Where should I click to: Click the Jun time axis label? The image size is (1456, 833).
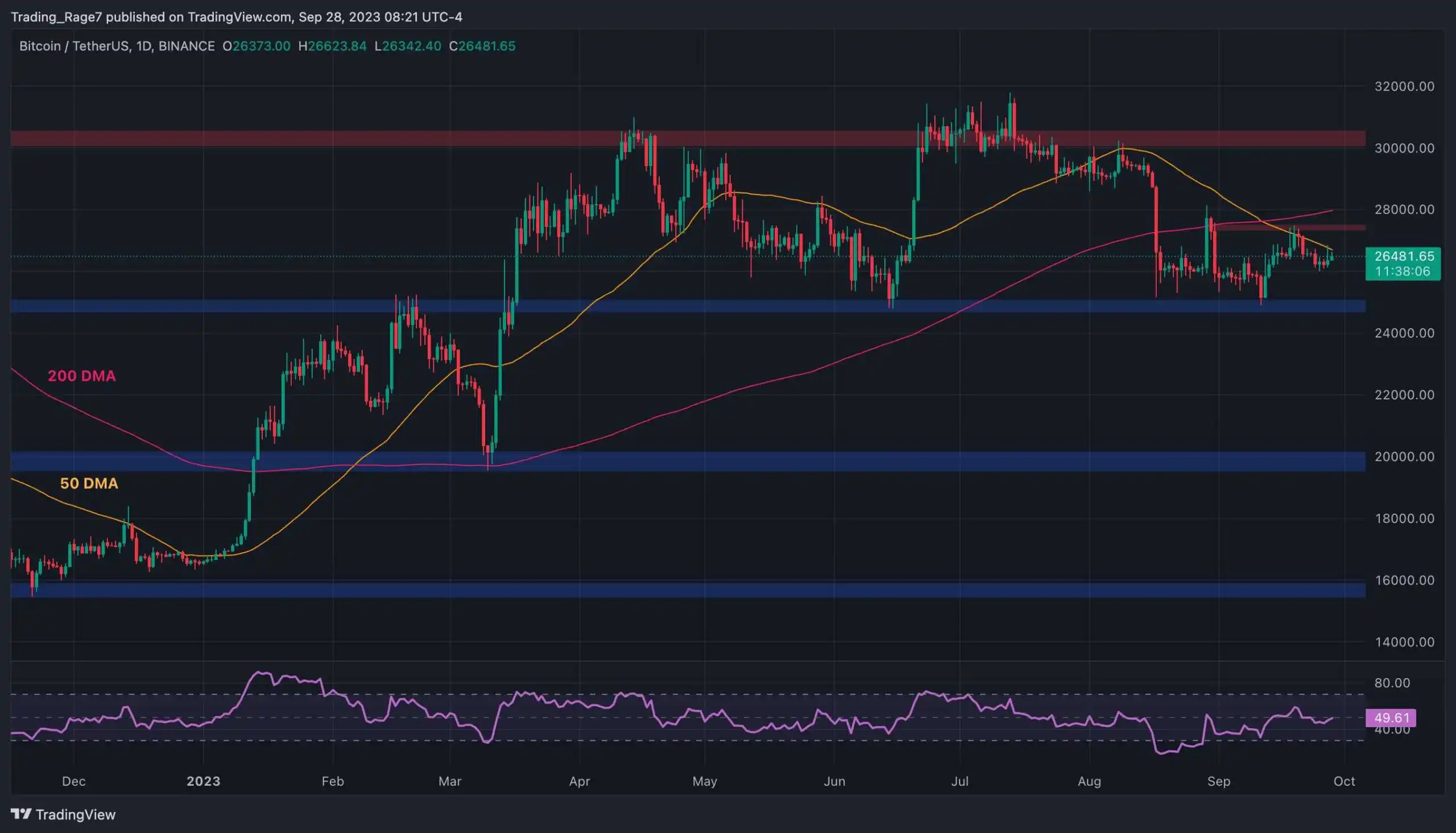click(x=834, y=781)
